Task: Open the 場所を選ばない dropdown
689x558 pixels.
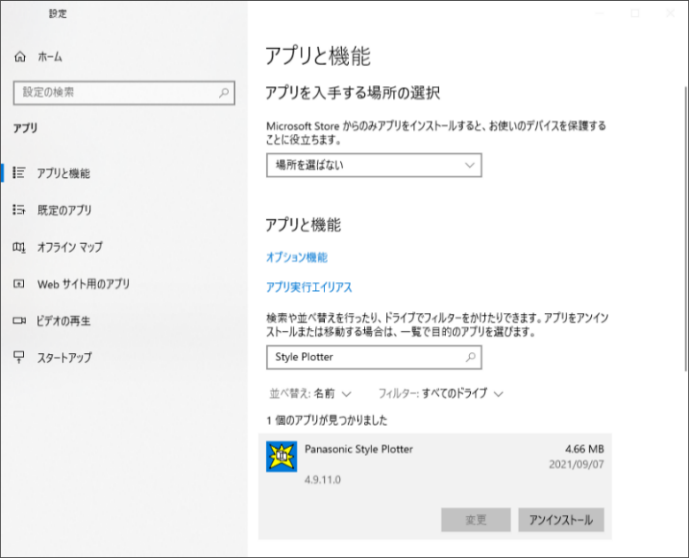Action: (x=373, y=165)
